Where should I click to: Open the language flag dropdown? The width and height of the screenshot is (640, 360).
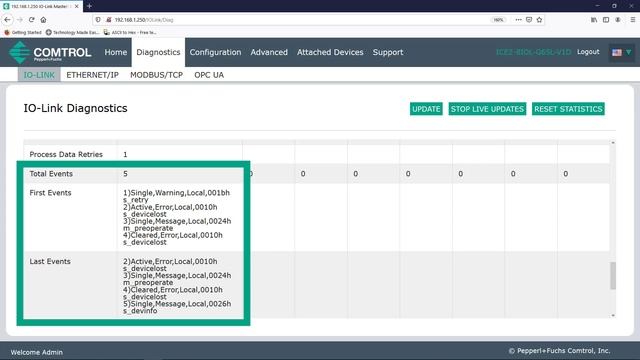[622, 52]
